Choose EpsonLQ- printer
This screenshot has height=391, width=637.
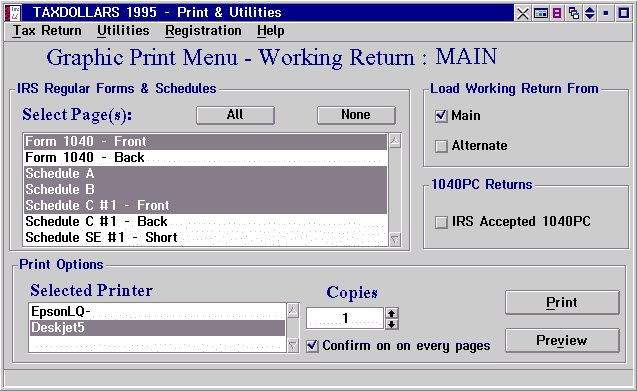158,312
